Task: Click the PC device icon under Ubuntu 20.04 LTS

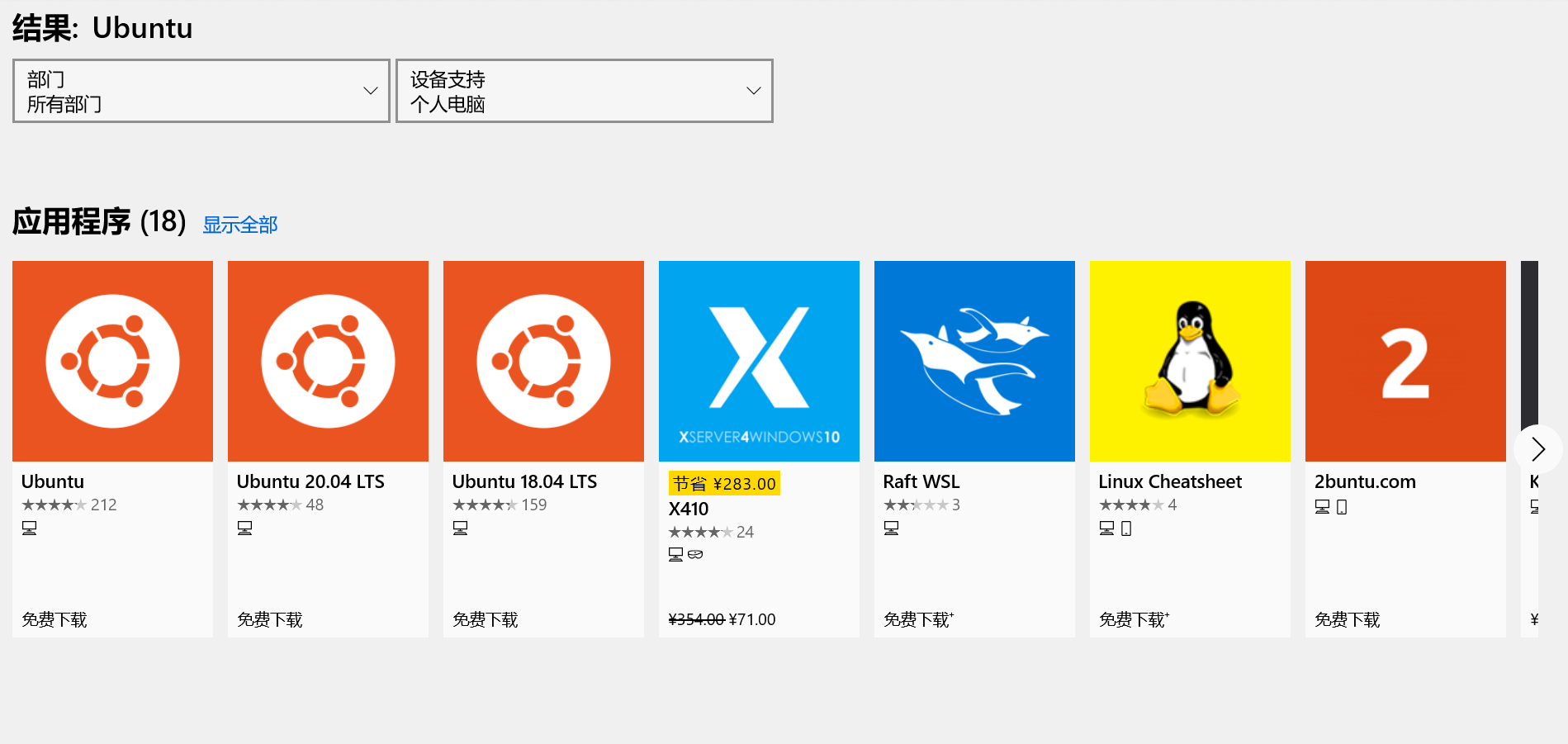Action: pos(244,528)
